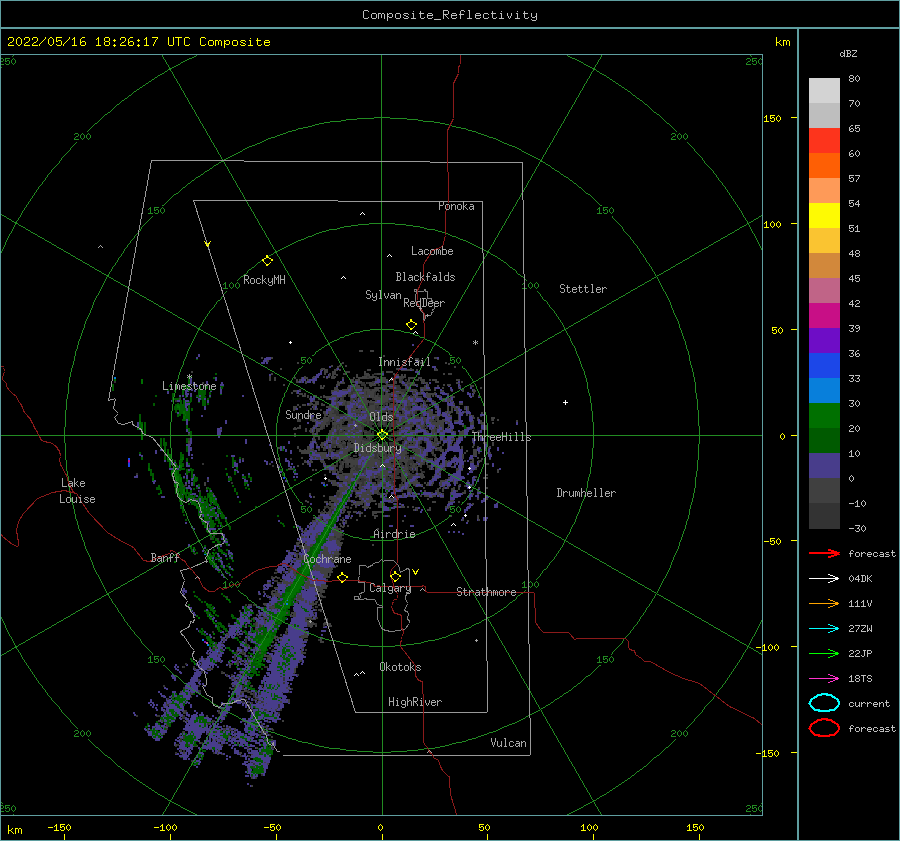Click the cyan 27ZW arrow icon

coord(824,629)
